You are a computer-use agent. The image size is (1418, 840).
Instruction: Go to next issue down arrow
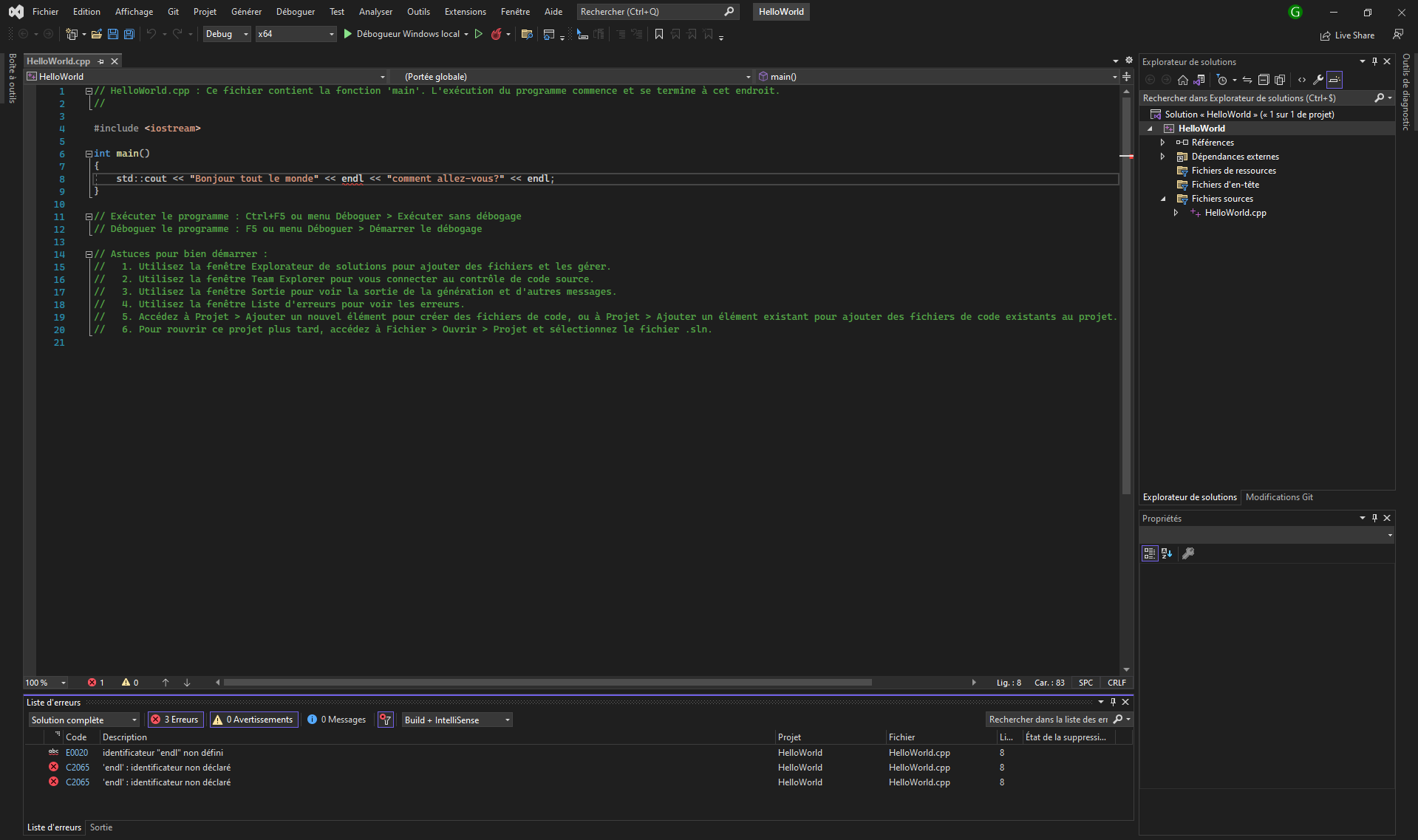(187, 683)
